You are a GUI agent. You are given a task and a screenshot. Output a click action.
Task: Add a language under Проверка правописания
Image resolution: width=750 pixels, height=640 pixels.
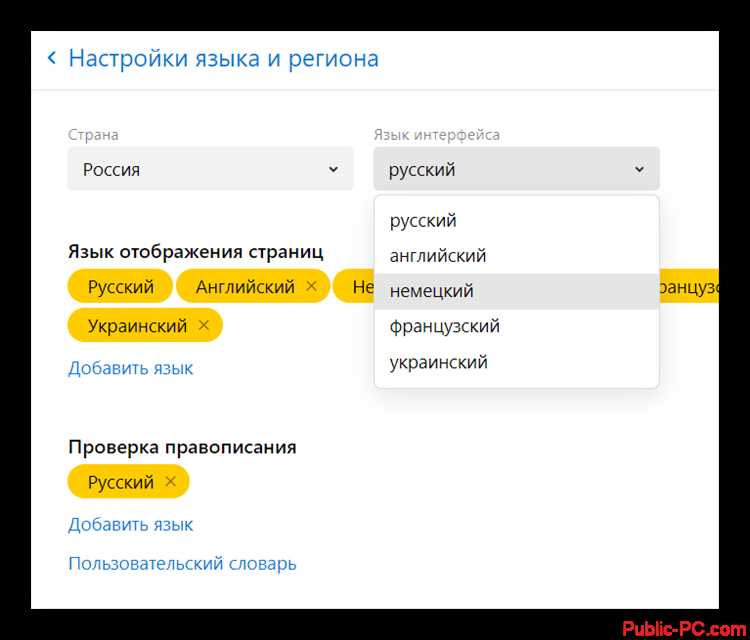tap(130, 524)
